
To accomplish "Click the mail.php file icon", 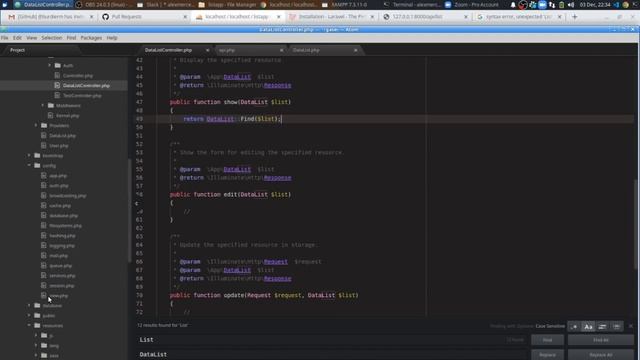I will (44, 256).
